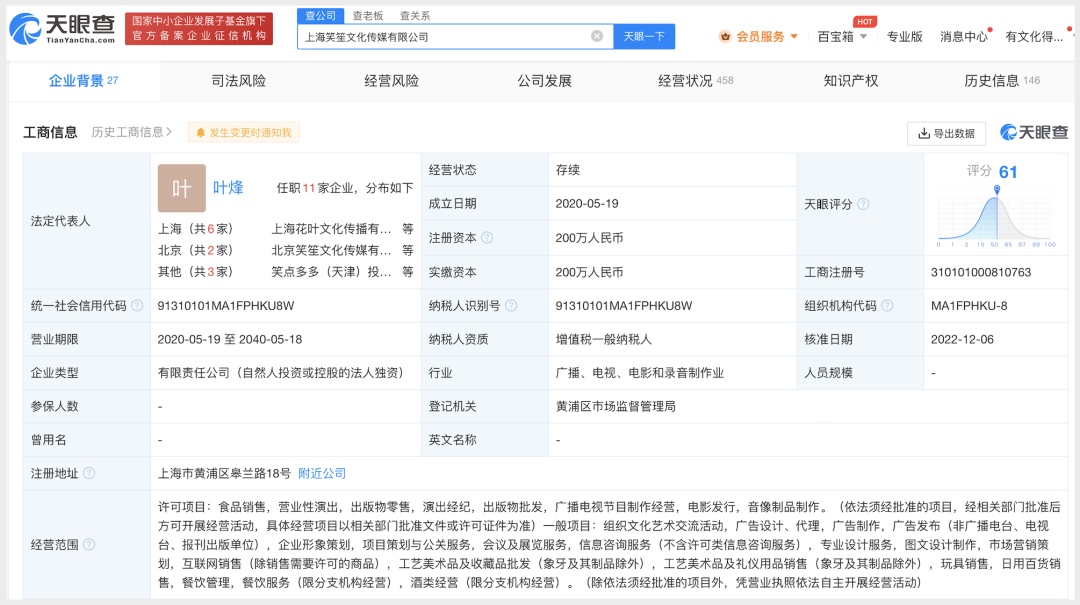1080x605 pixels.
Task: Click help icon next to 经营范围
Action: [89, 545]
